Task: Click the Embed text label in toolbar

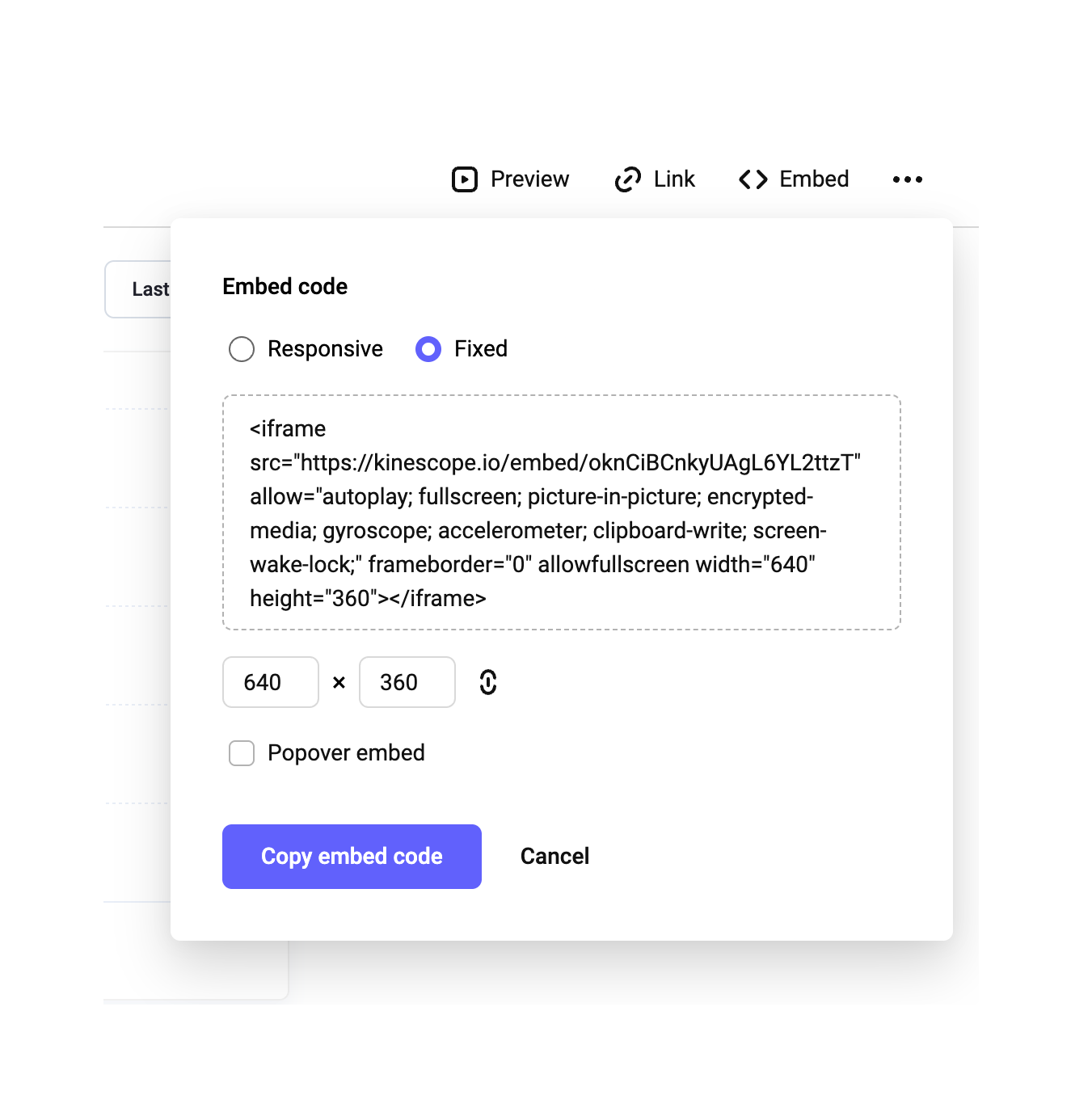Action: 814,179
